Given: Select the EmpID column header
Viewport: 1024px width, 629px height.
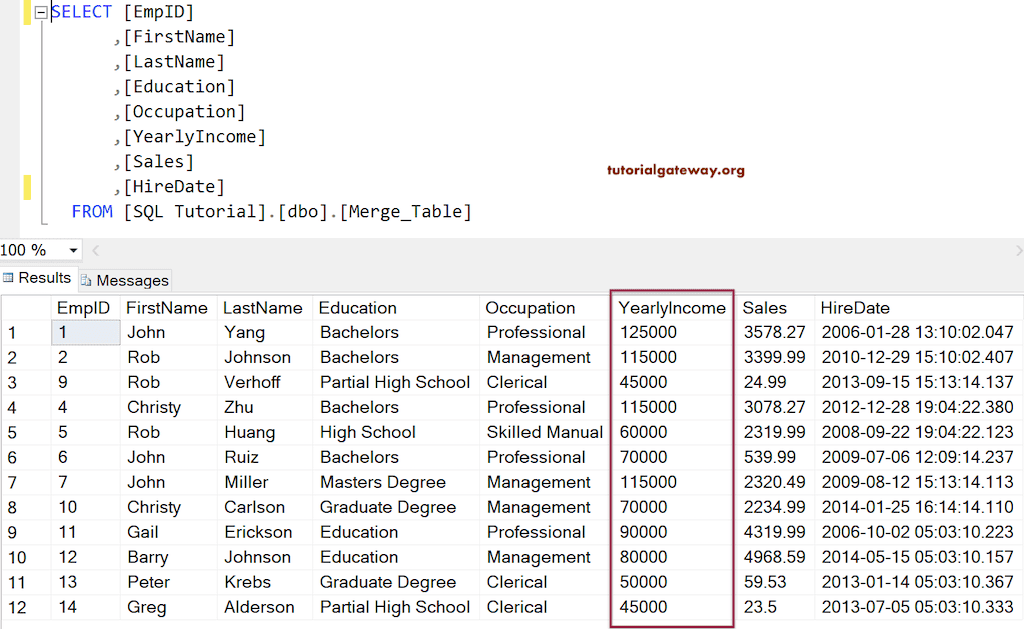Looking at the screenshot, I should (84, 307).
